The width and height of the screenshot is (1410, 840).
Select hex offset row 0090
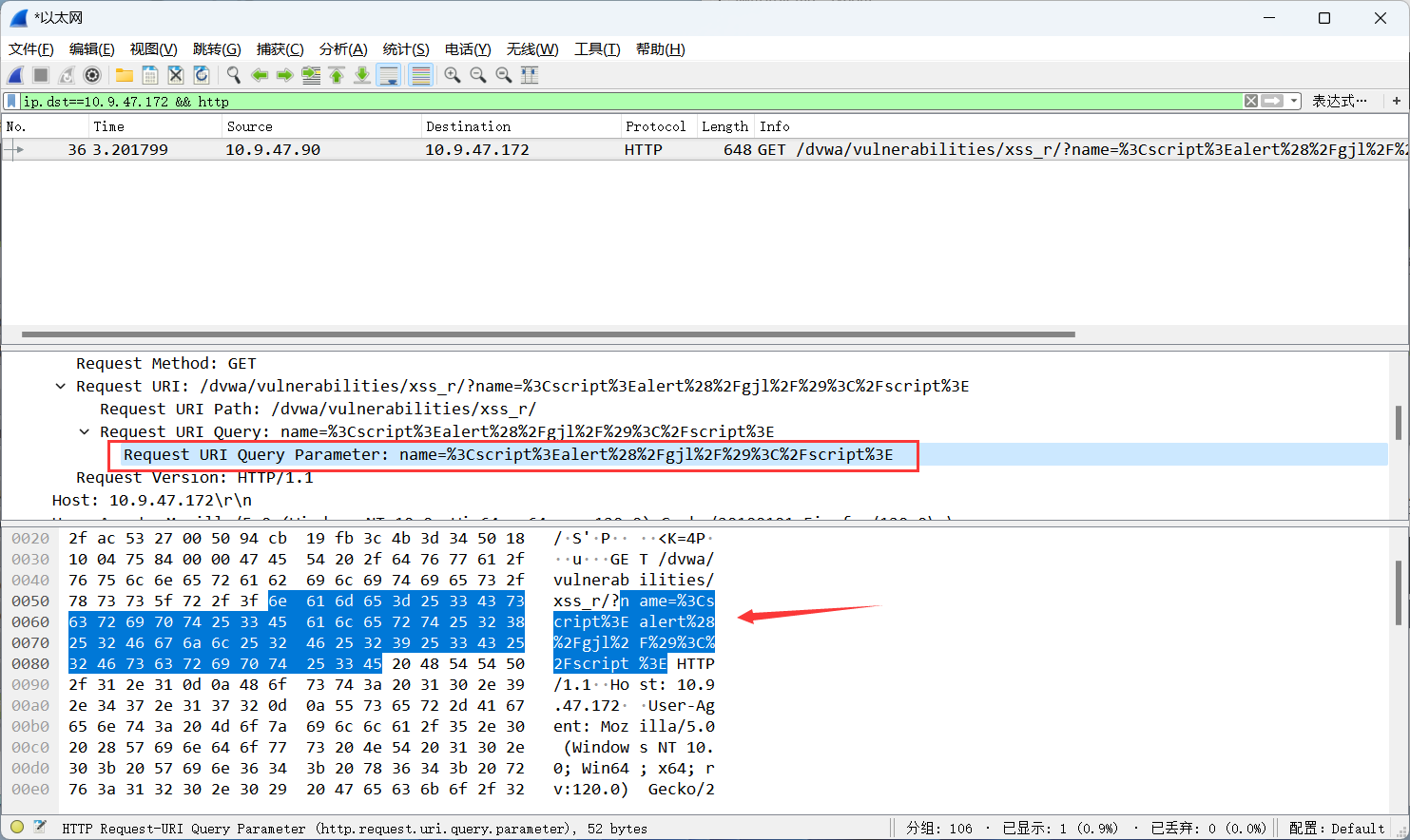[30, 684]
